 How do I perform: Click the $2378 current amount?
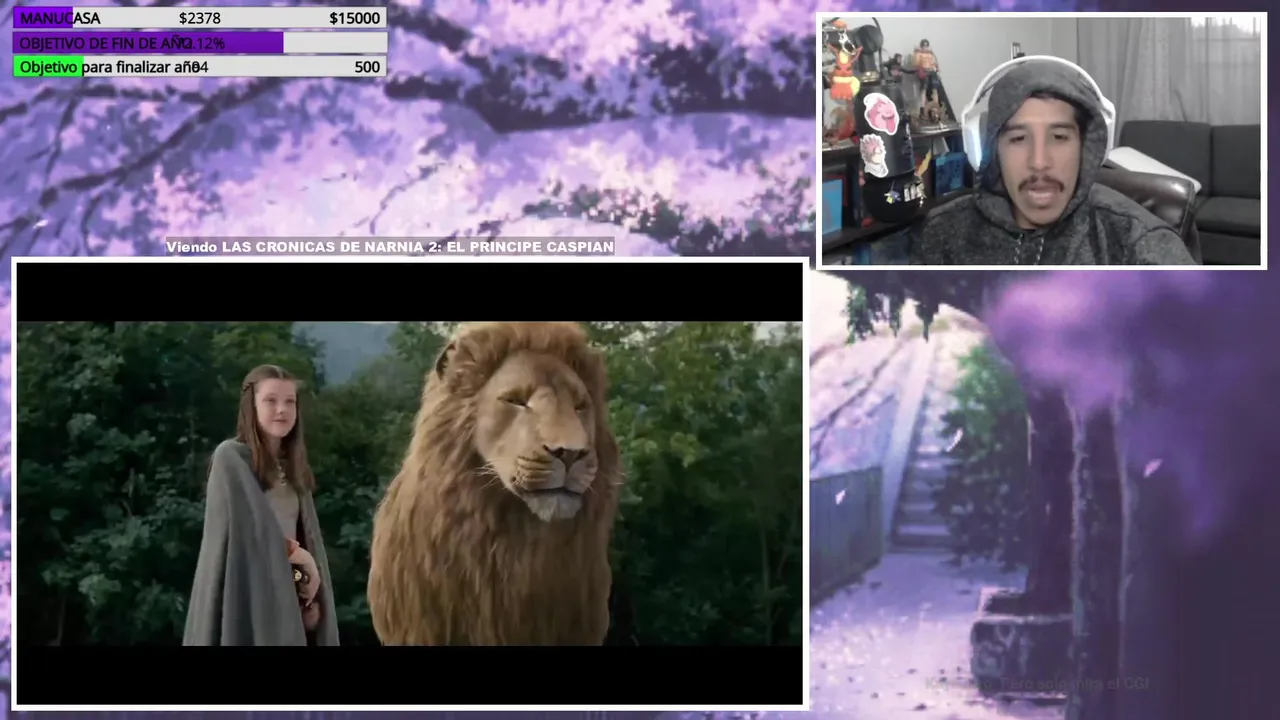(x=200, y=18)
